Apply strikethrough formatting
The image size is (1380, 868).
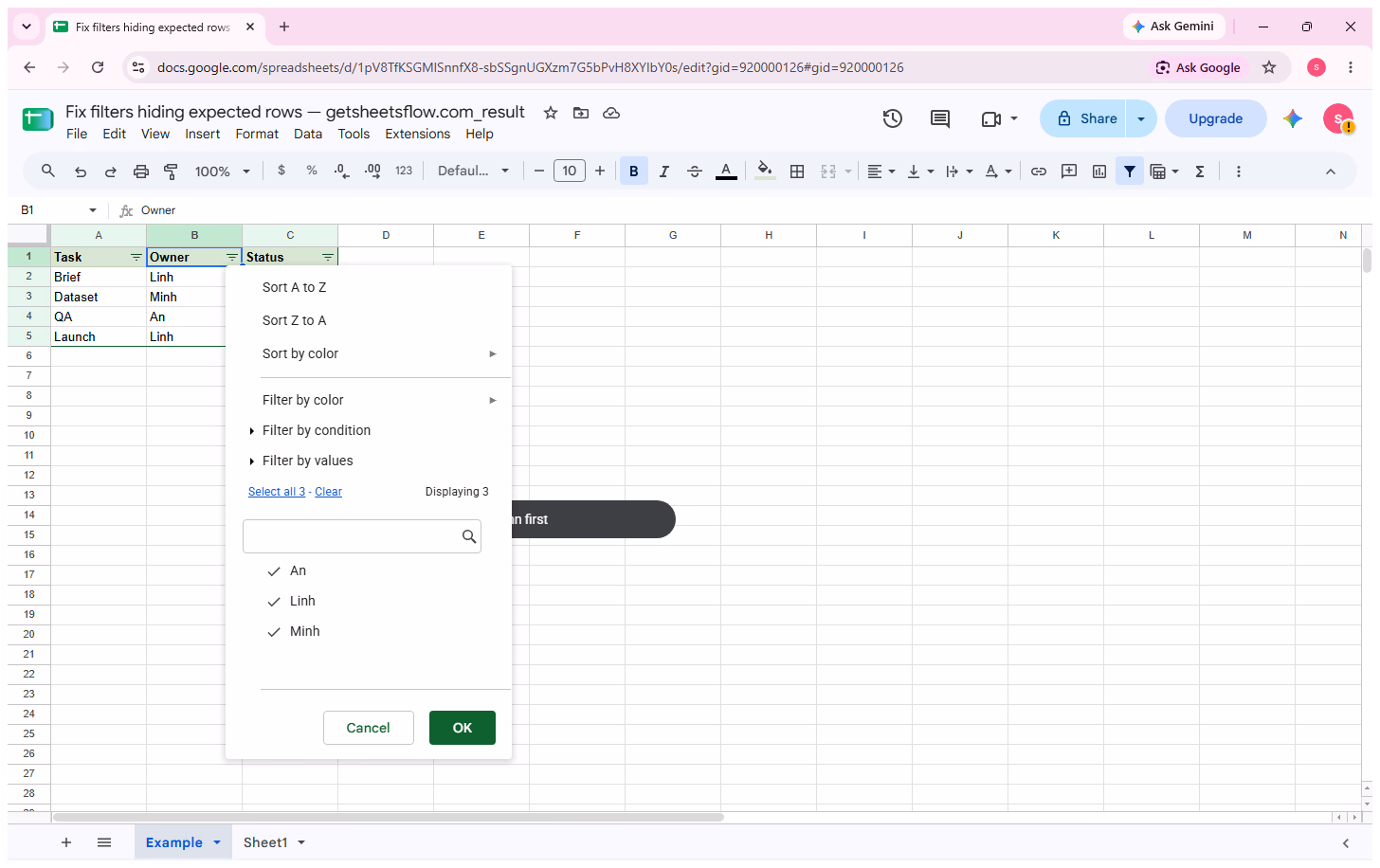click(x=695, y=172)
